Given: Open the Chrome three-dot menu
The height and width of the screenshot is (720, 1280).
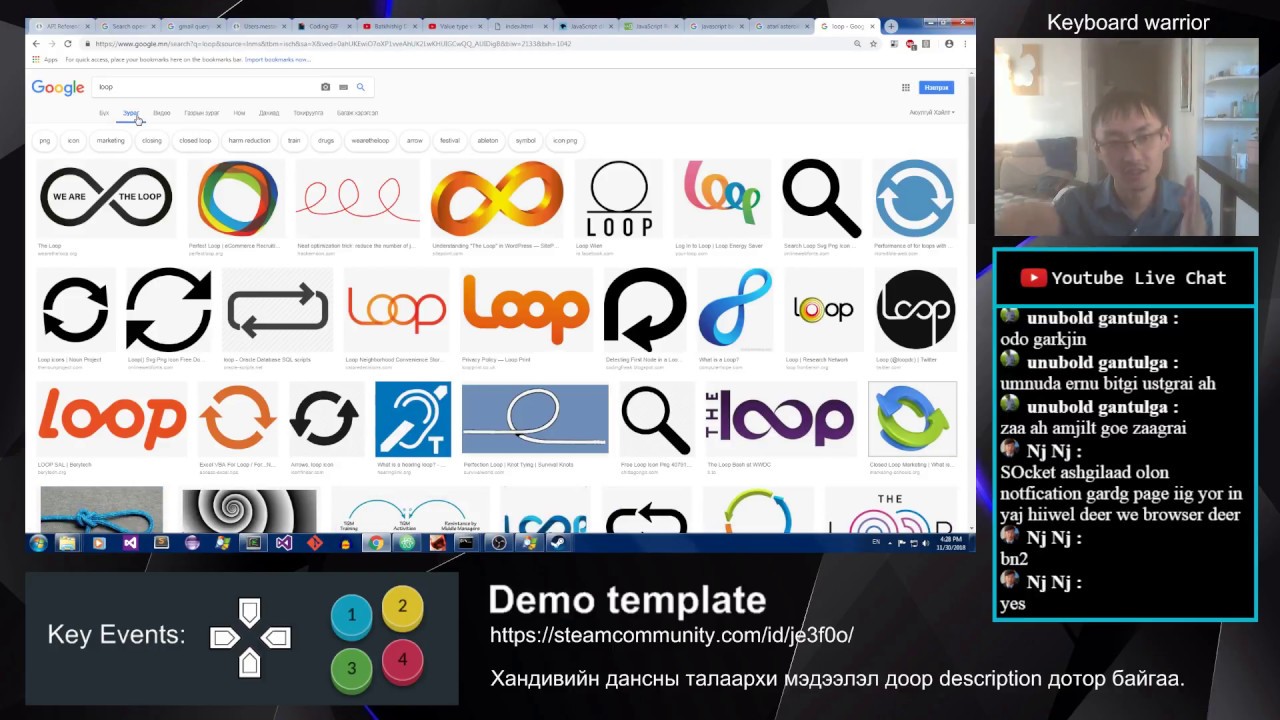Looking at the screenshot, I should [x=965, y=44].
